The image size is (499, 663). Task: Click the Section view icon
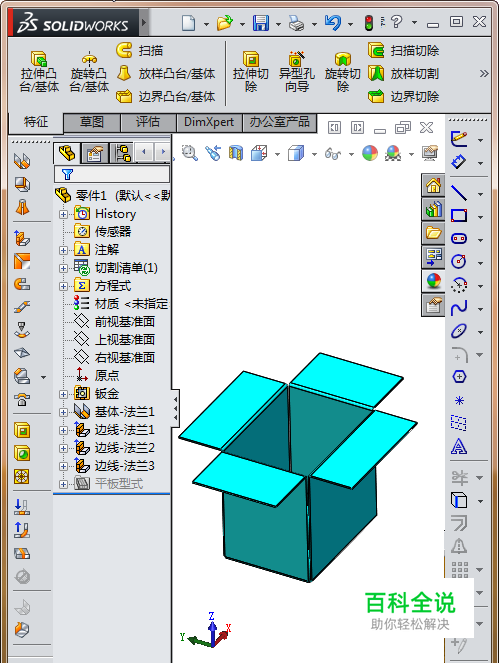tap(236, 153)
